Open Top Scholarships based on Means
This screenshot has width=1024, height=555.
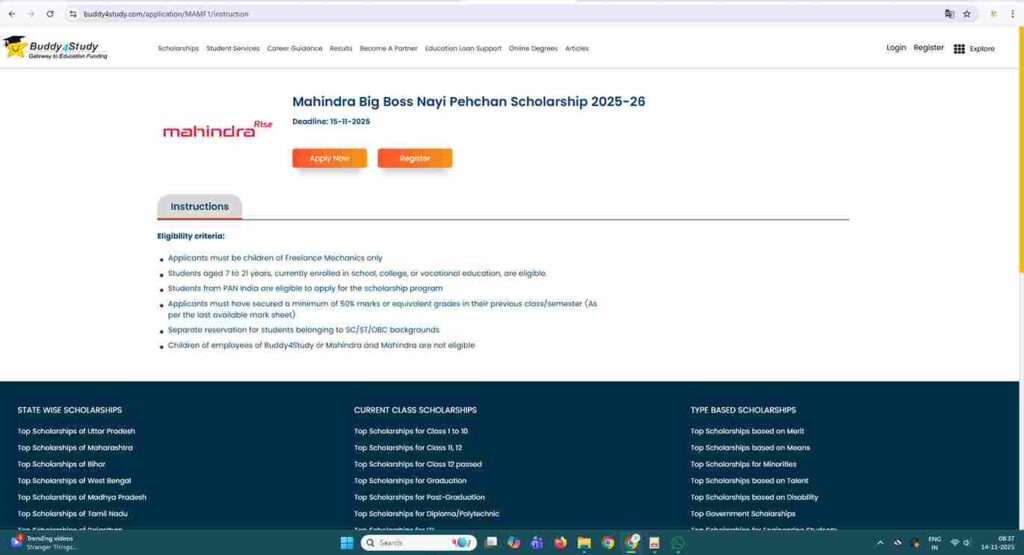pyautogui.click(x=750, y=447)
